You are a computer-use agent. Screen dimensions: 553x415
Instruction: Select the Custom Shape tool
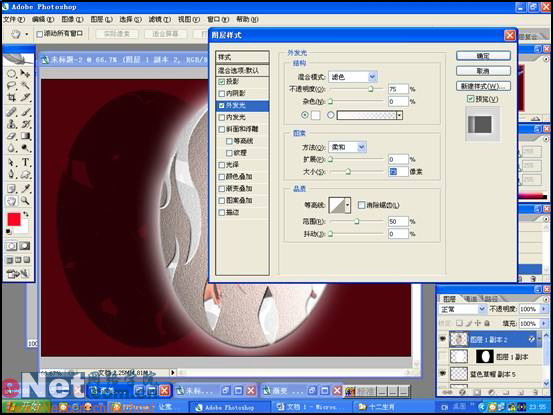point(25,175)
